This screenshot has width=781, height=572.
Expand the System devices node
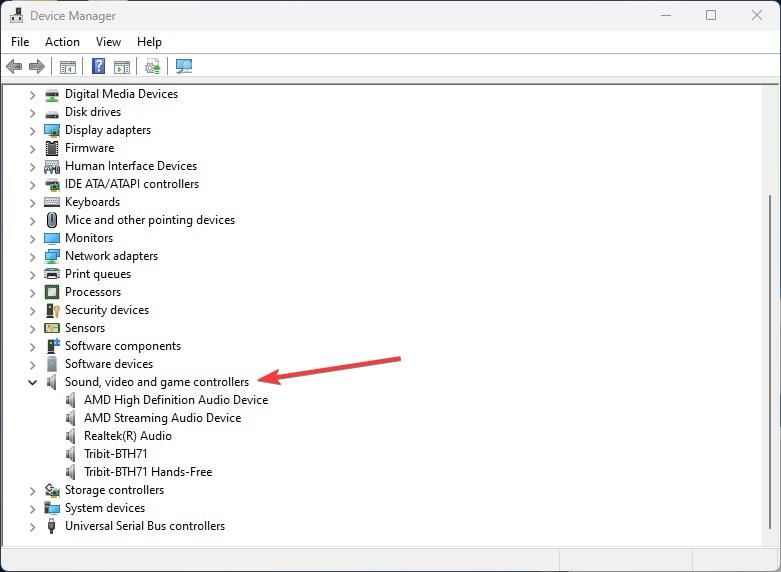pyautogui.click(x=32, y=509)
